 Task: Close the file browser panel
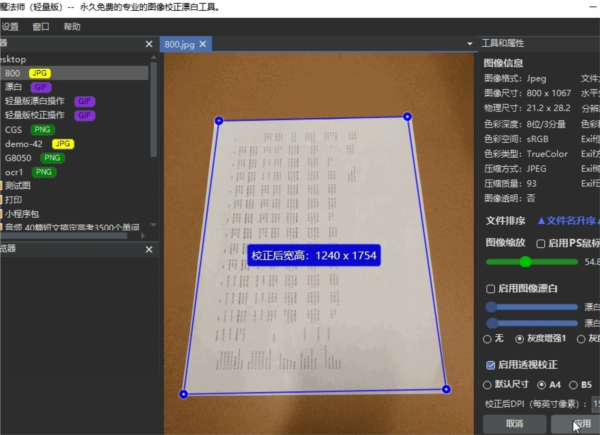pyautogui.click(x=149, y=44)
